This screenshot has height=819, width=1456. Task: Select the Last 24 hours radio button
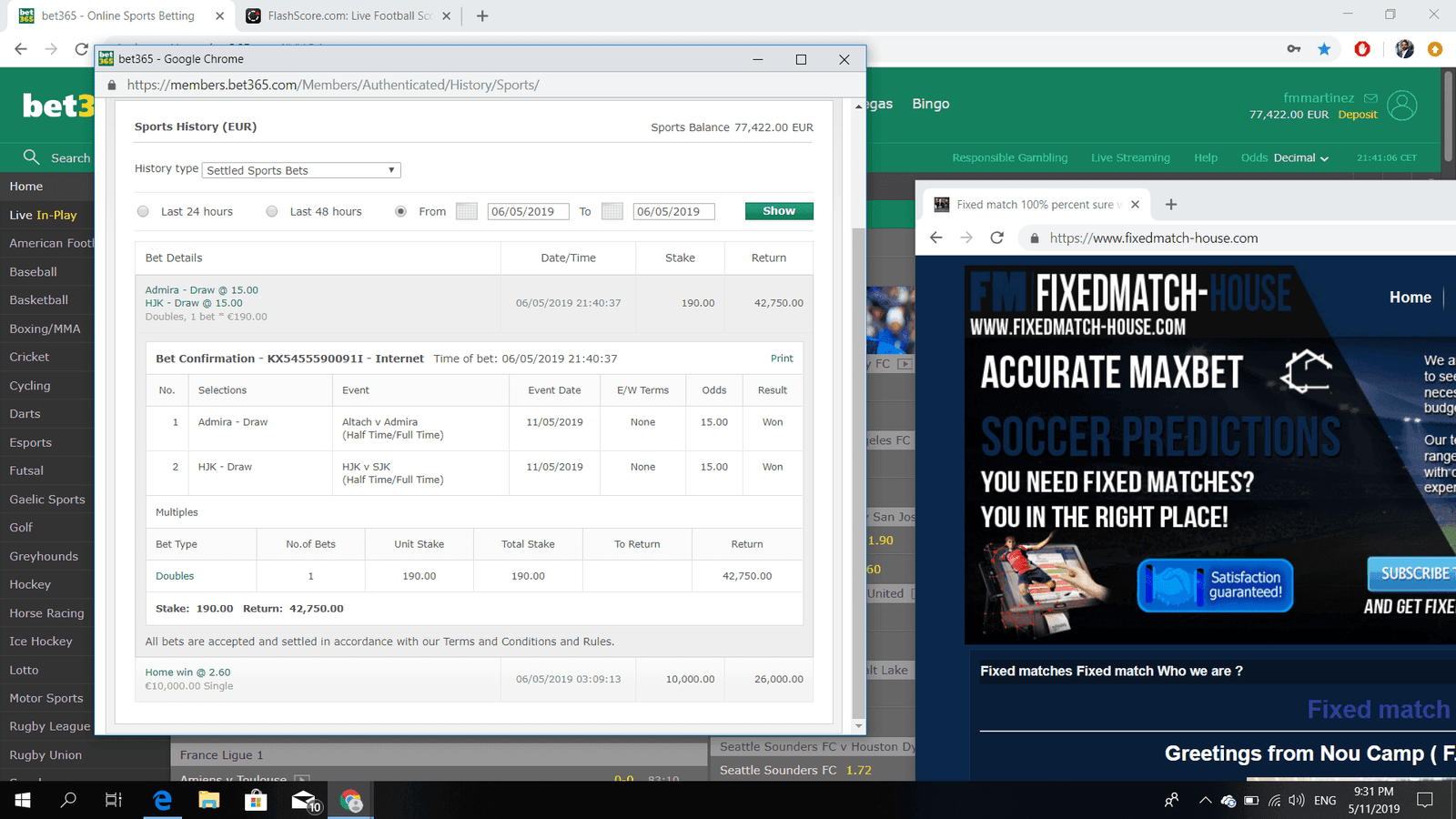click(x=143, y=211)
